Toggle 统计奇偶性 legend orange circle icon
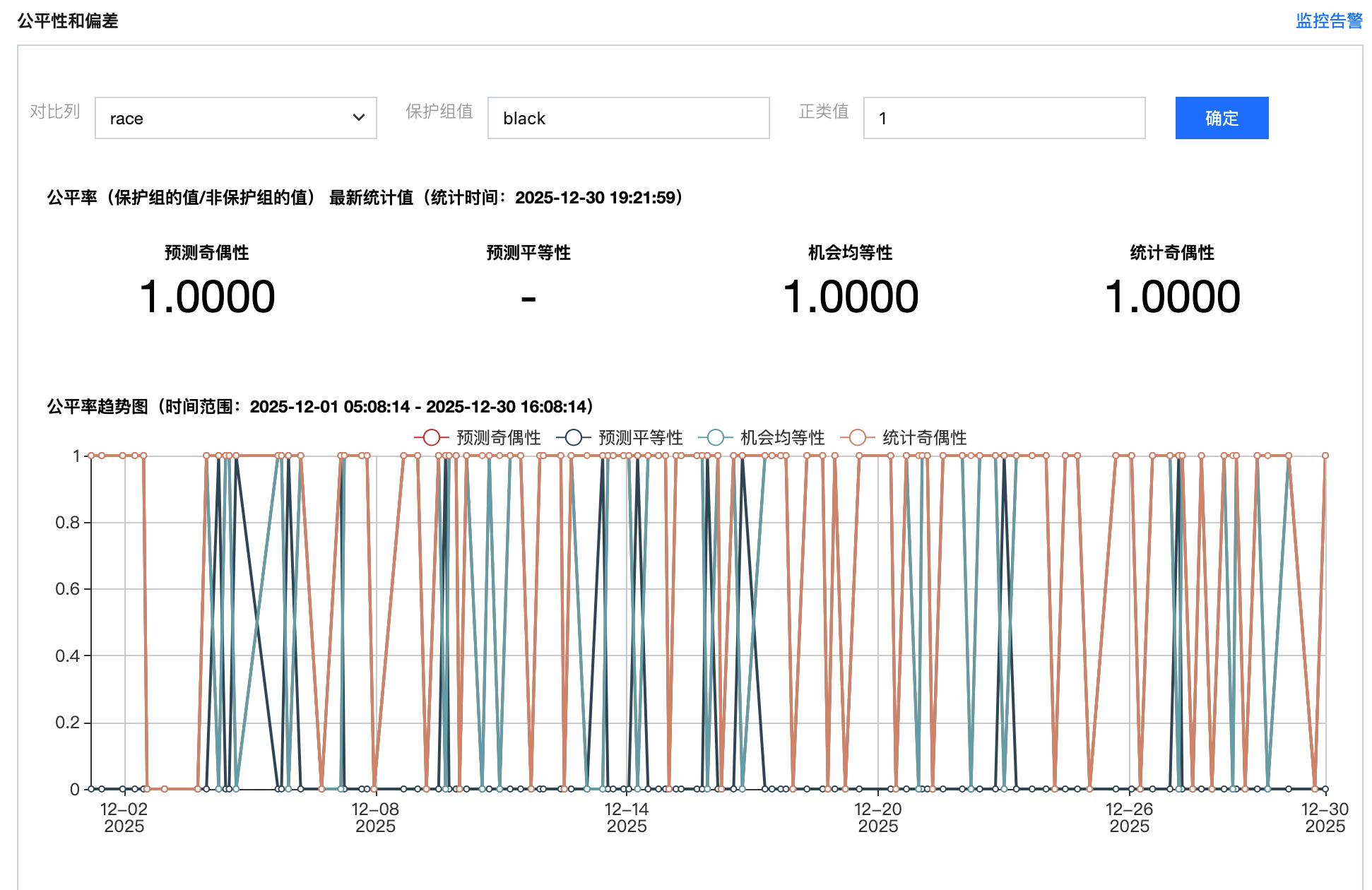Image resolution: width=1372 pixels, height=890 pixels. (x=858, y=438)
